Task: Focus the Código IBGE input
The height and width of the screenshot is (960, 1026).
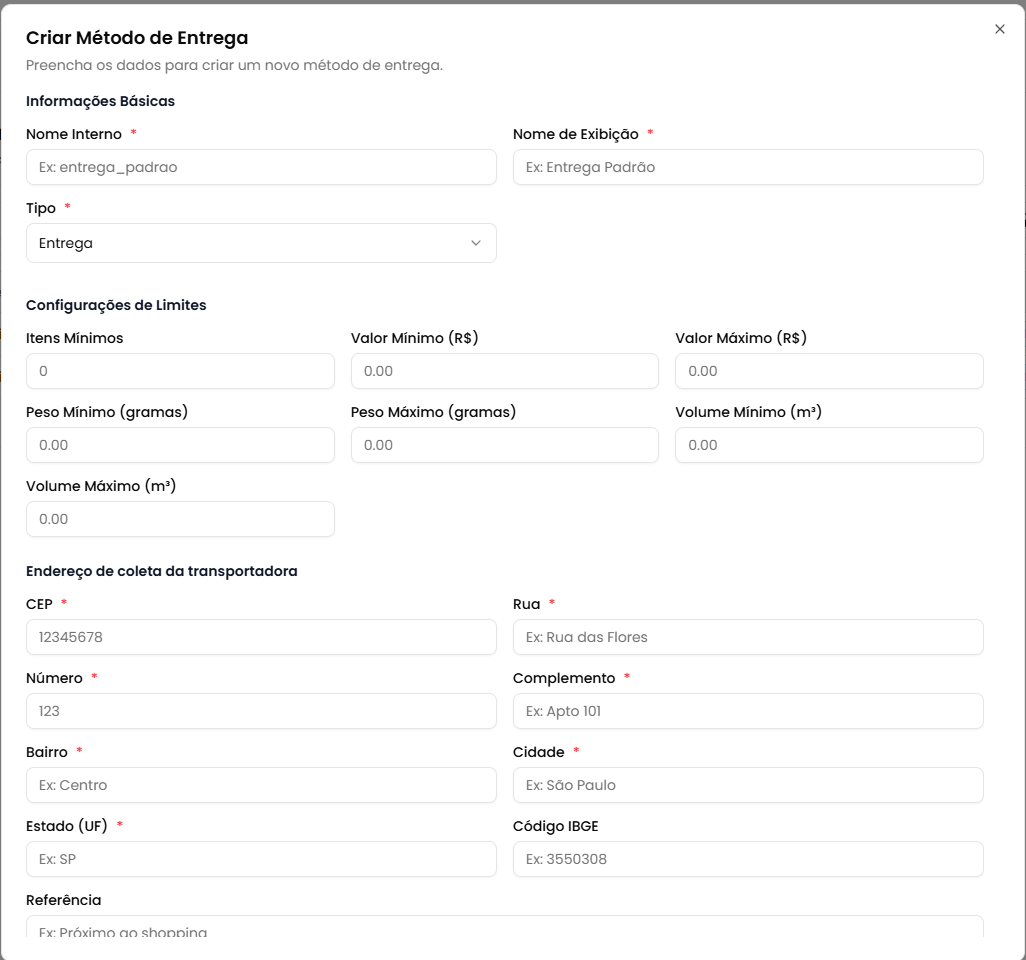Action: click(747, 859)
